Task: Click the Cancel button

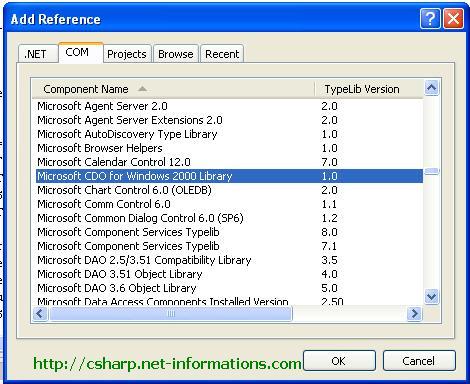Action: pos(419,361)
